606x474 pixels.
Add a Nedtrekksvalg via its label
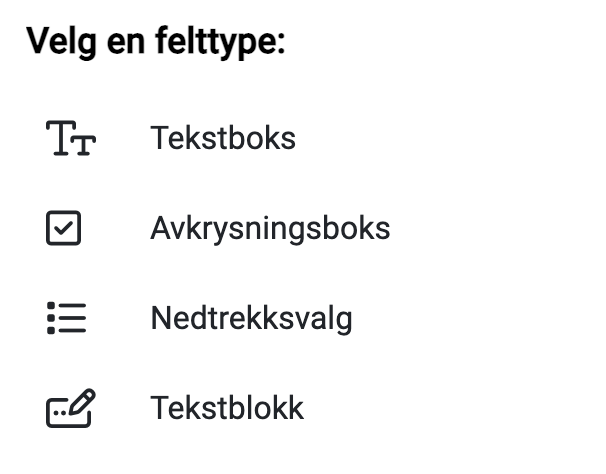click(x=251, y=318)
